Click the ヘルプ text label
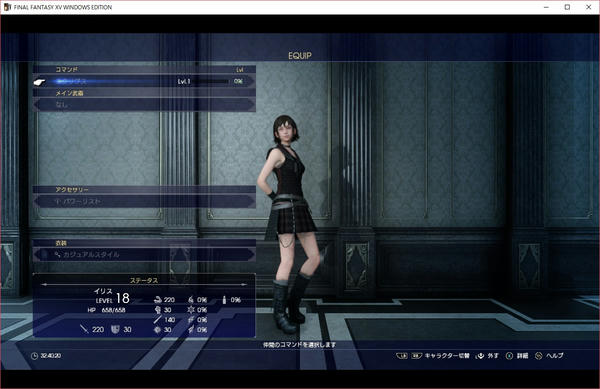The height and width of the screenshot is (389, 600). 555,356
